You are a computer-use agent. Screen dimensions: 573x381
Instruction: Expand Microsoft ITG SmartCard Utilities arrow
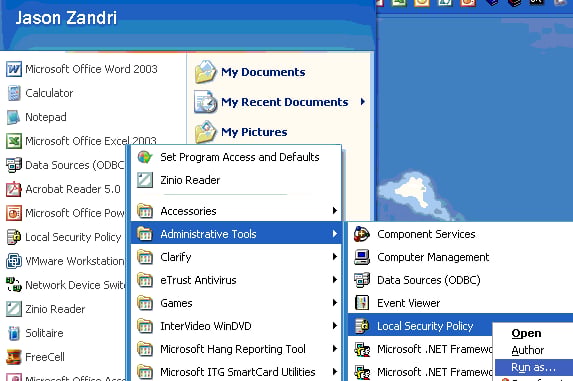[335, 372]
